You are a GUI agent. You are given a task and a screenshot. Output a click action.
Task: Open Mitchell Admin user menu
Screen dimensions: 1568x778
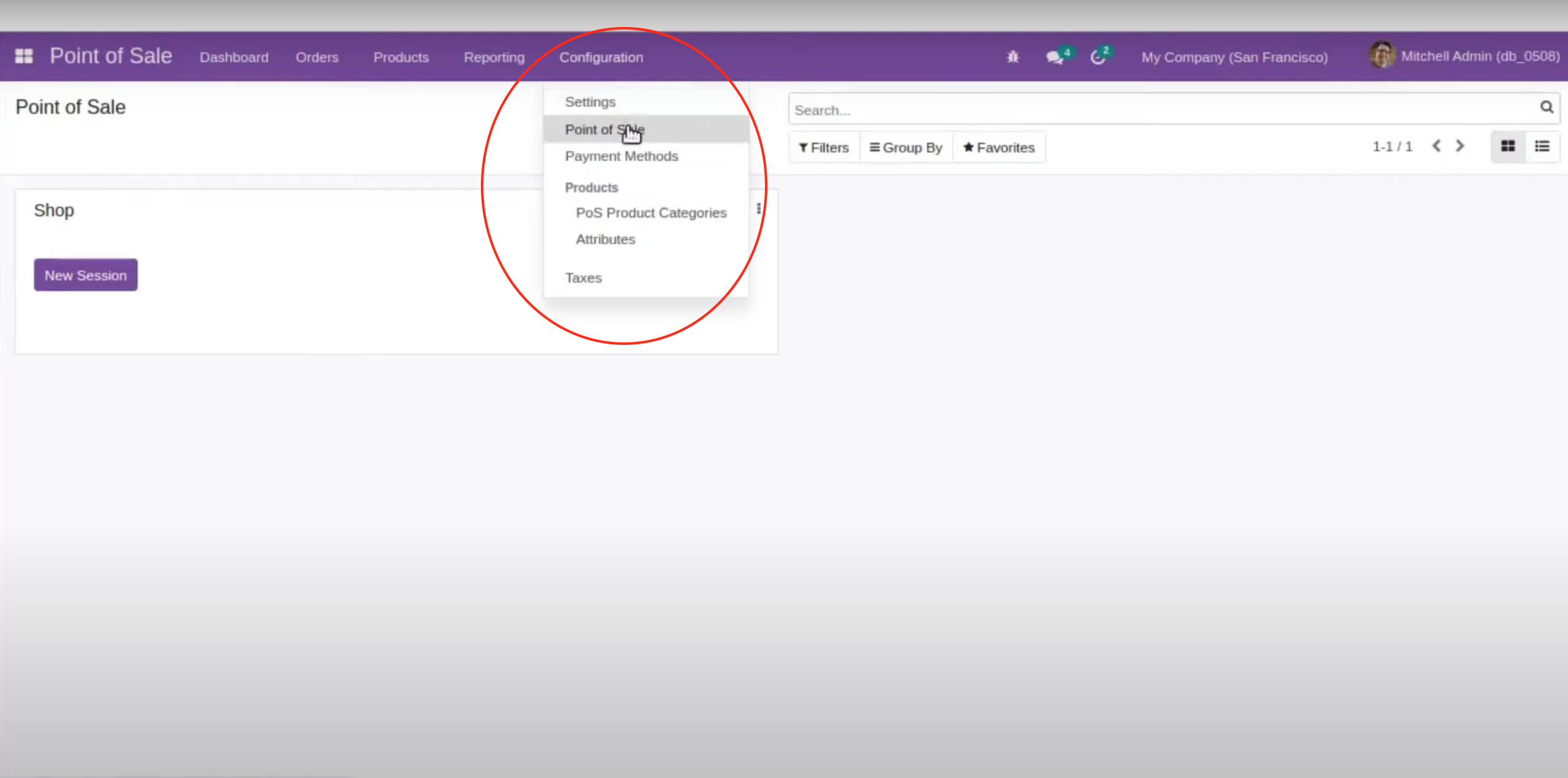coord(1465,56)
